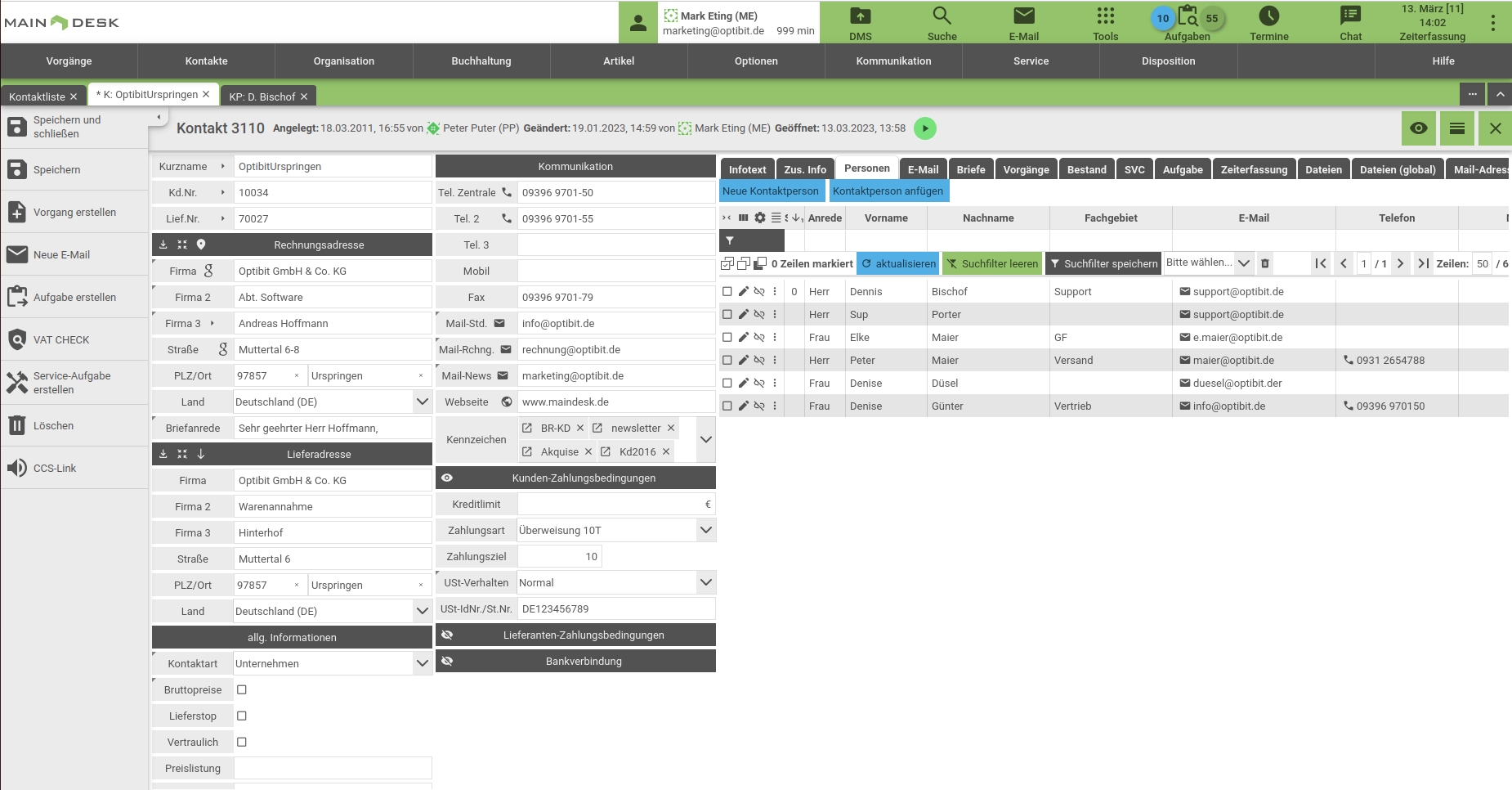Open the Suche search tool
This screenshot has height=790, width=1512.
coord(942,23)
